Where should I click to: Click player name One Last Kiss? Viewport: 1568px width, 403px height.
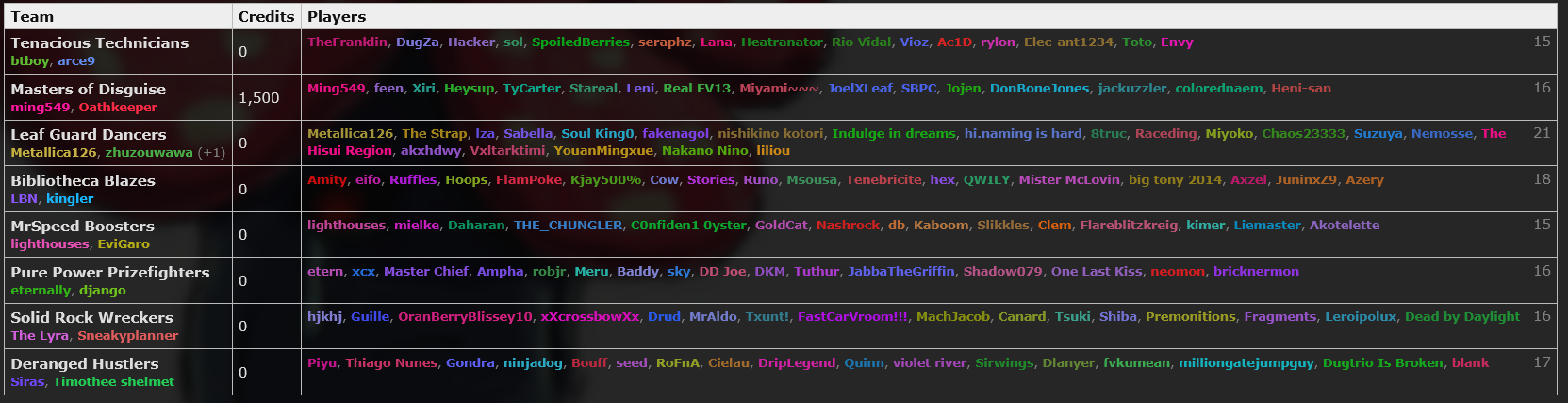pyautogui.click(x=1097, y=271)
